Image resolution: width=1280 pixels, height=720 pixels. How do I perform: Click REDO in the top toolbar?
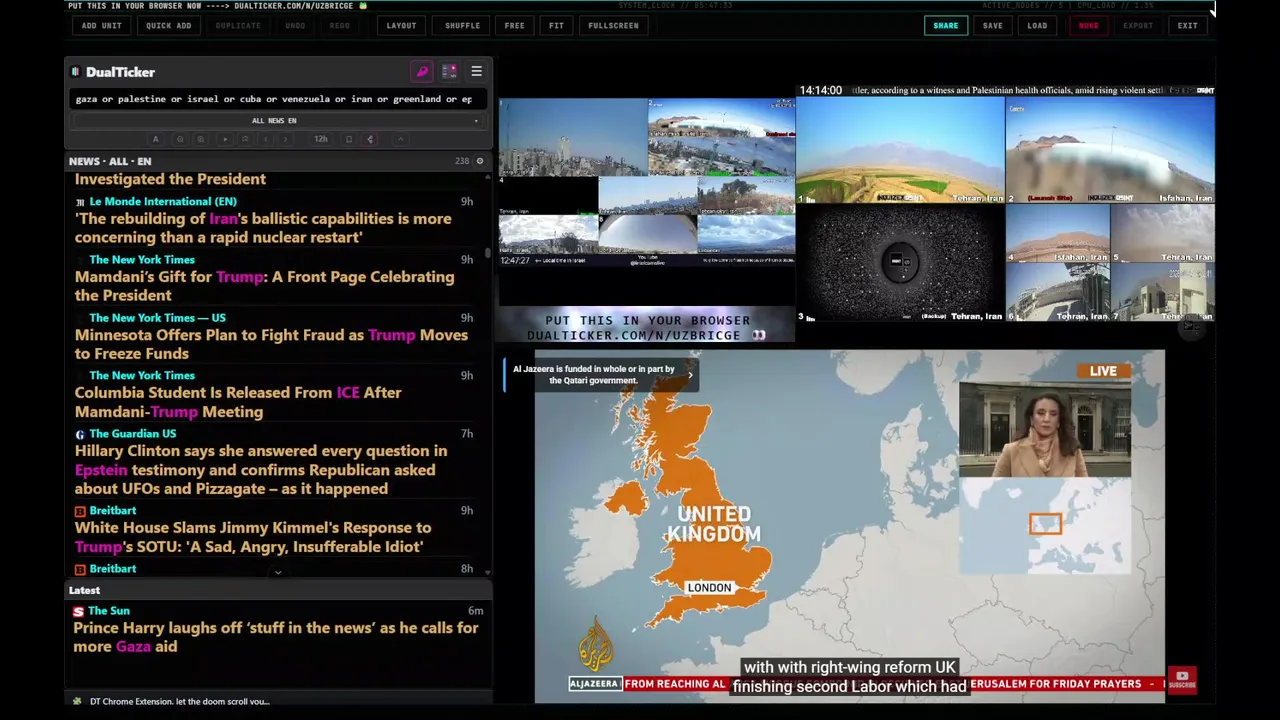point(339,26)
